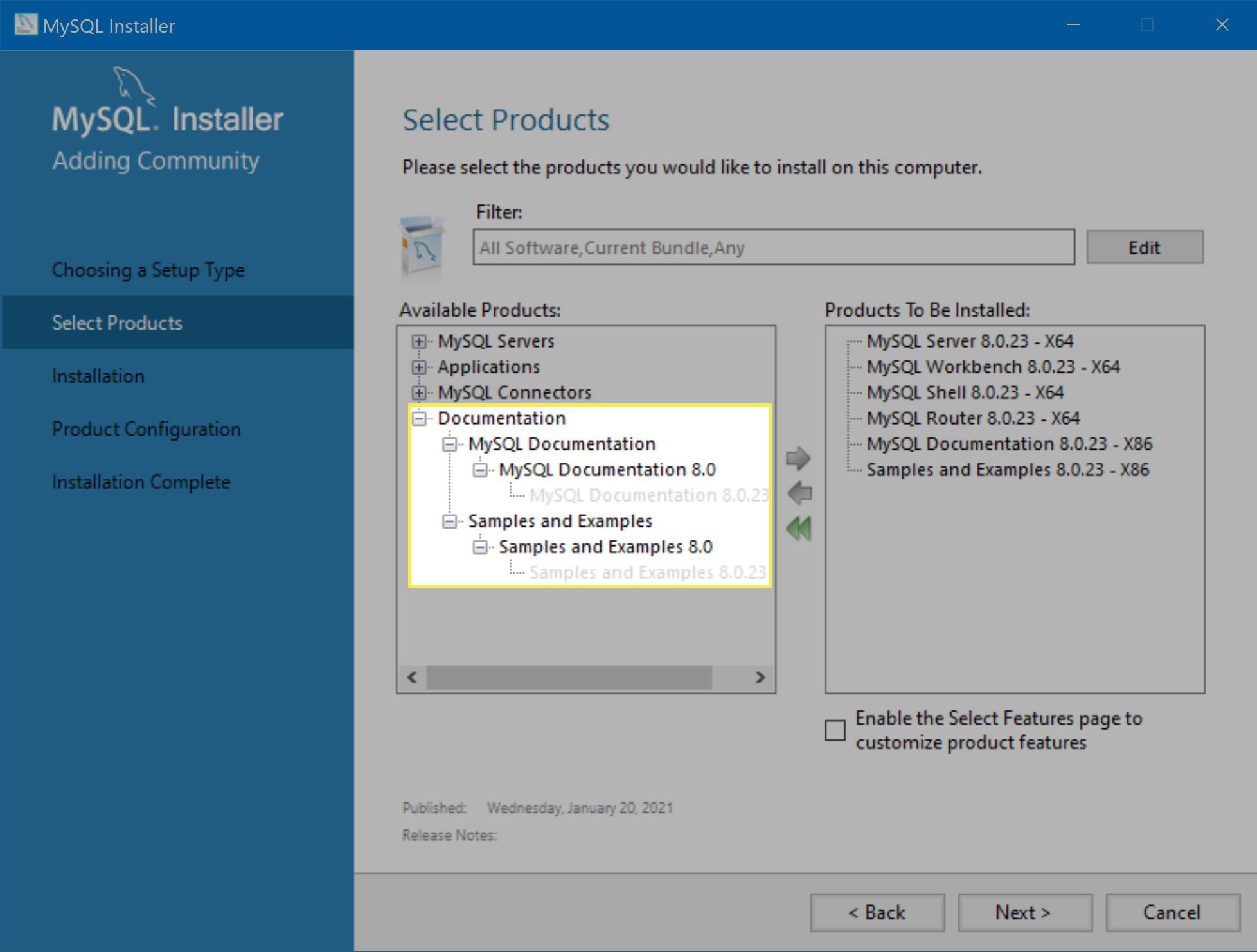Screen dimensions: 1257x952
Task: Collapse the Documentation node
Action: point(419,418)
